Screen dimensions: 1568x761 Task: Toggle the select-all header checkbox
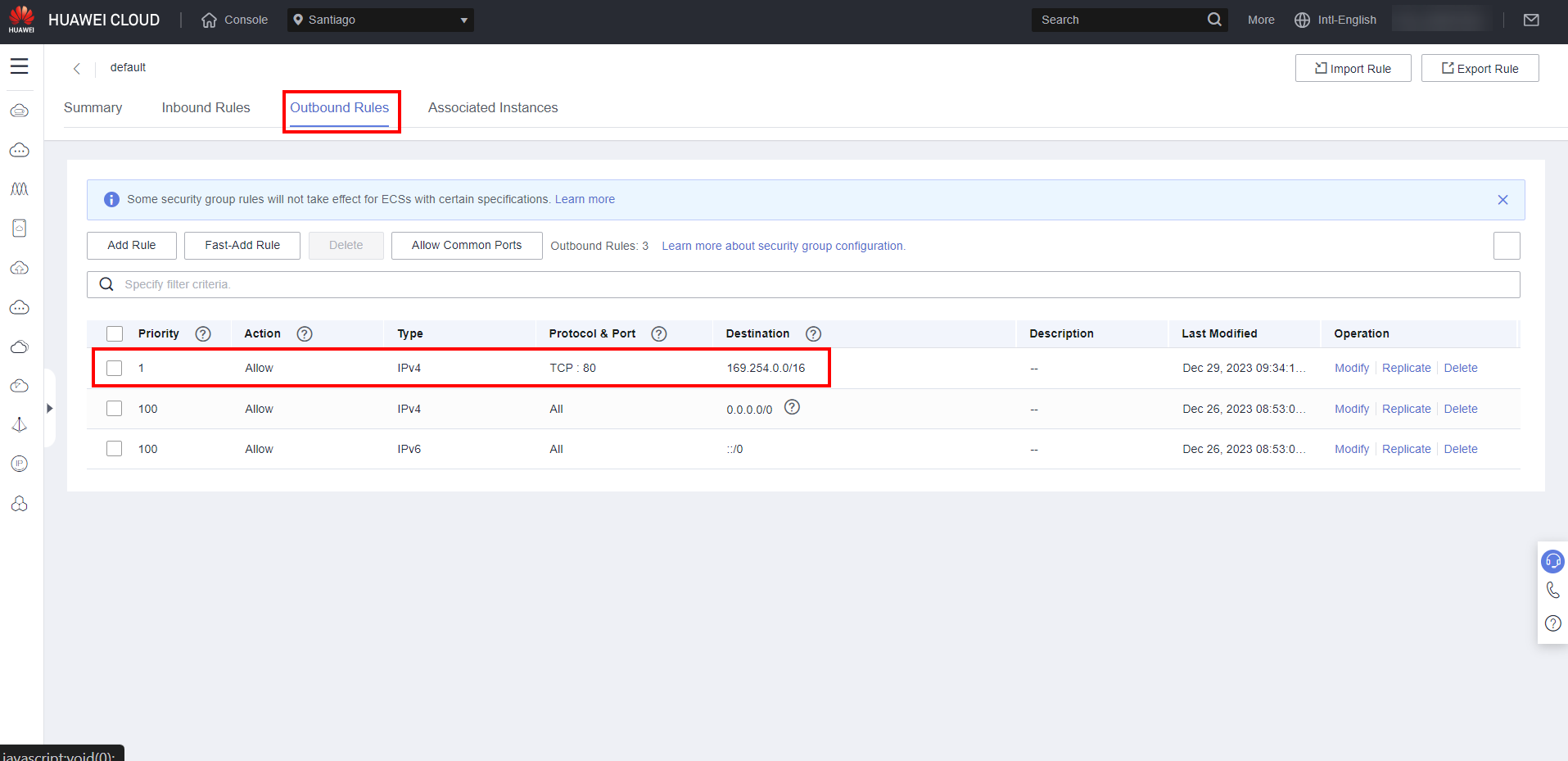point(115,333)
